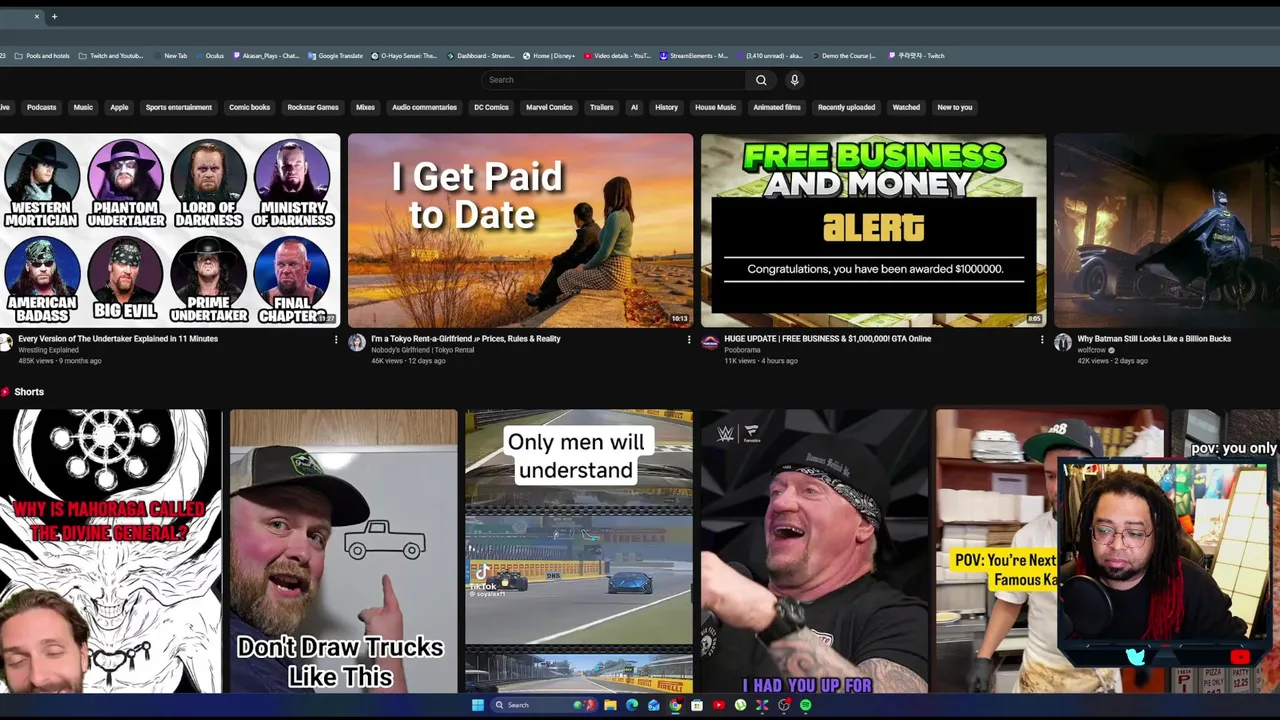Open more options for GTA Online video

pyautogui.click(x=1042, y=340)
